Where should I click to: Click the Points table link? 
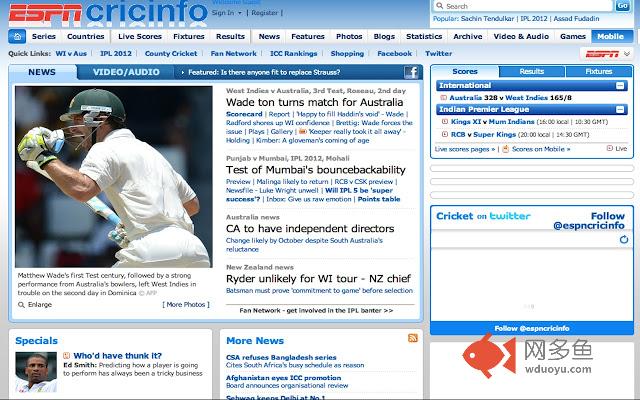click(x=379, y=199)
